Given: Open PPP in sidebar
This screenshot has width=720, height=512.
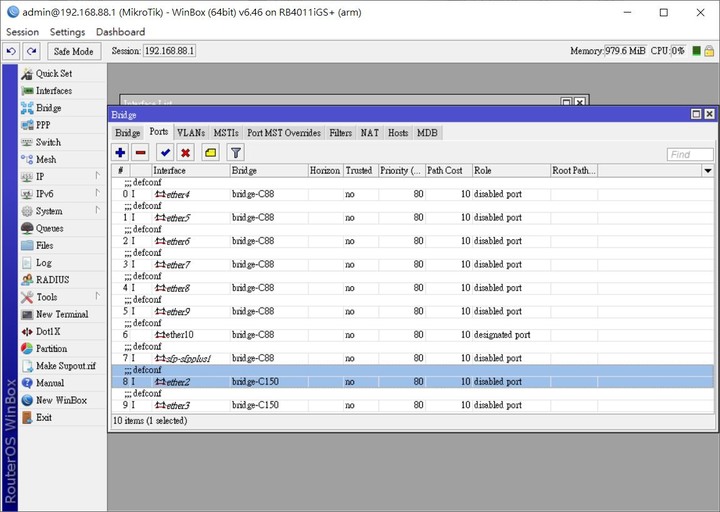Looking at the screenshot, I should pos(62,125).
